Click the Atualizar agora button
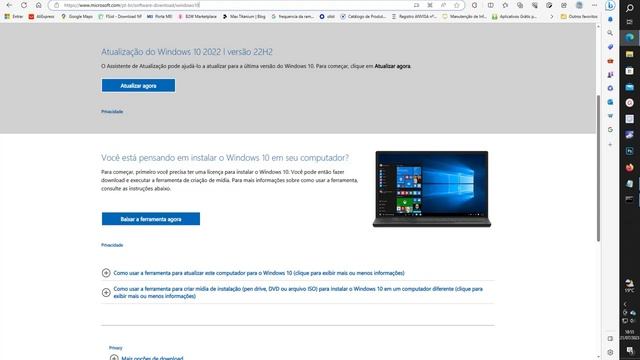Viewport: 640px width, 360px height. click(138, 86)
